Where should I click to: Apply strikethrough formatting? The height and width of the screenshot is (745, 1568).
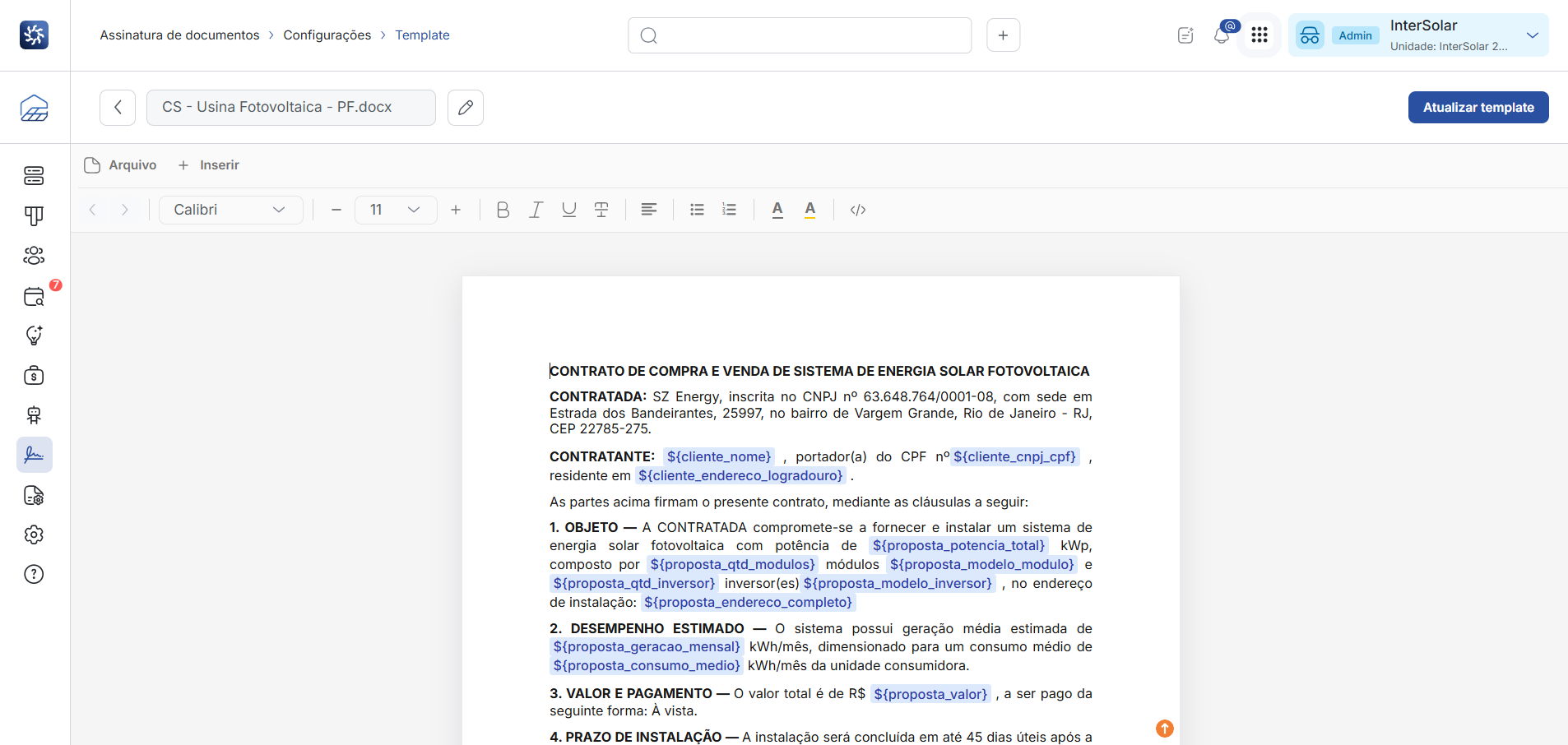coord(601,210)
